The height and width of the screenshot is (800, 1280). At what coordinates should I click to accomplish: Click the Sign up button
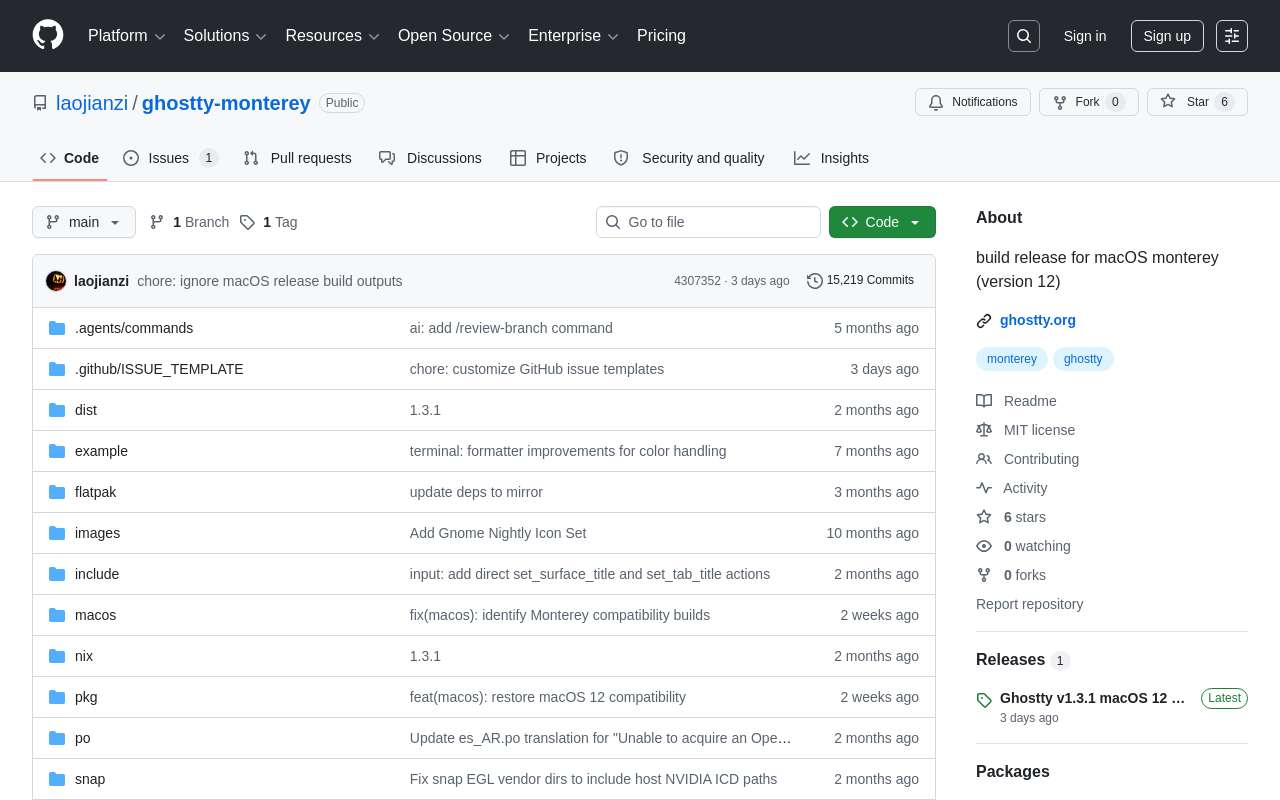[x=1167, y=36]
